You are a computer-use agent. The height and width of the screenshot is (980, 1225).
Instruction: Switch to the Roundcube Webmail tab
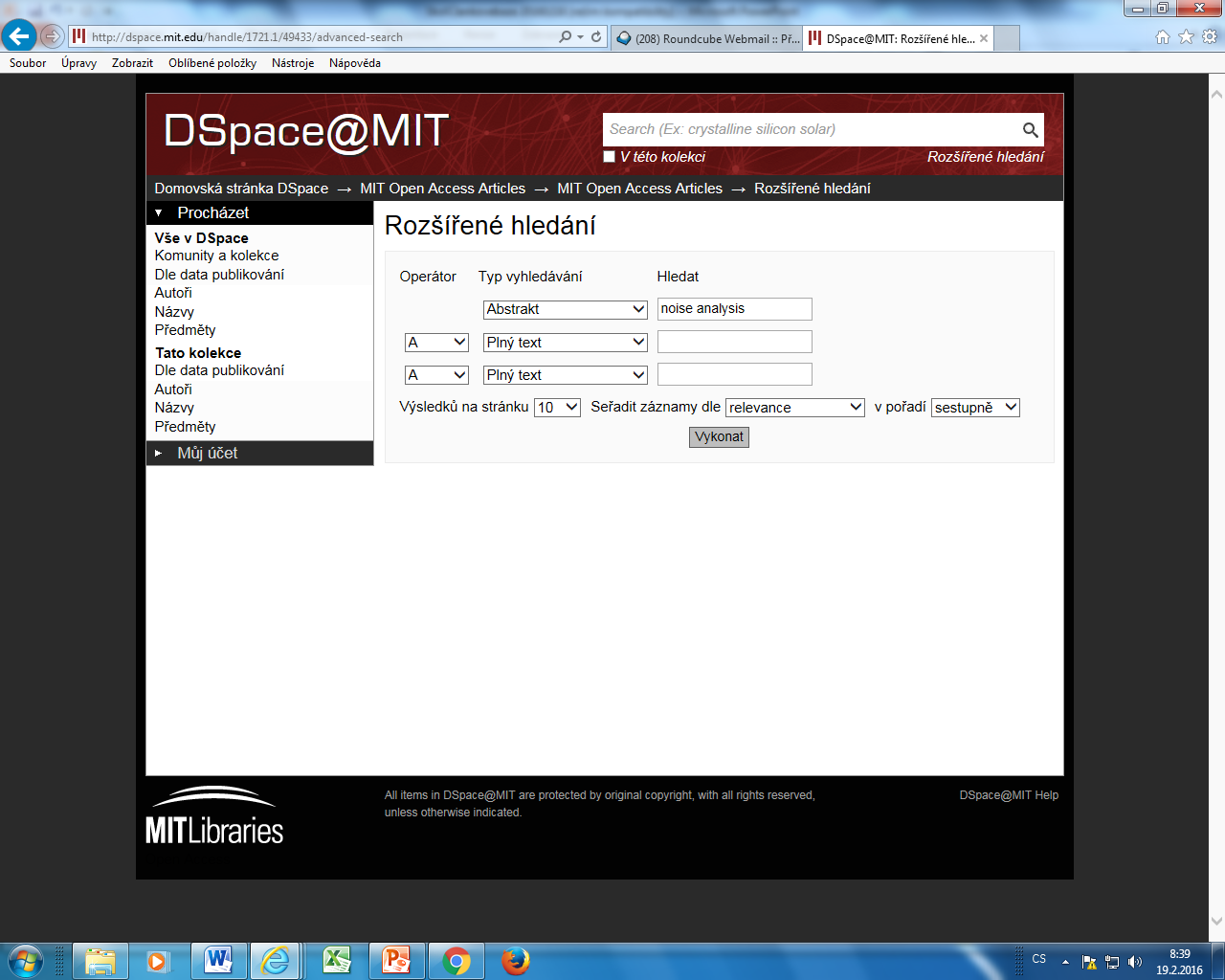pyautogui.click(x=707, y=38)
